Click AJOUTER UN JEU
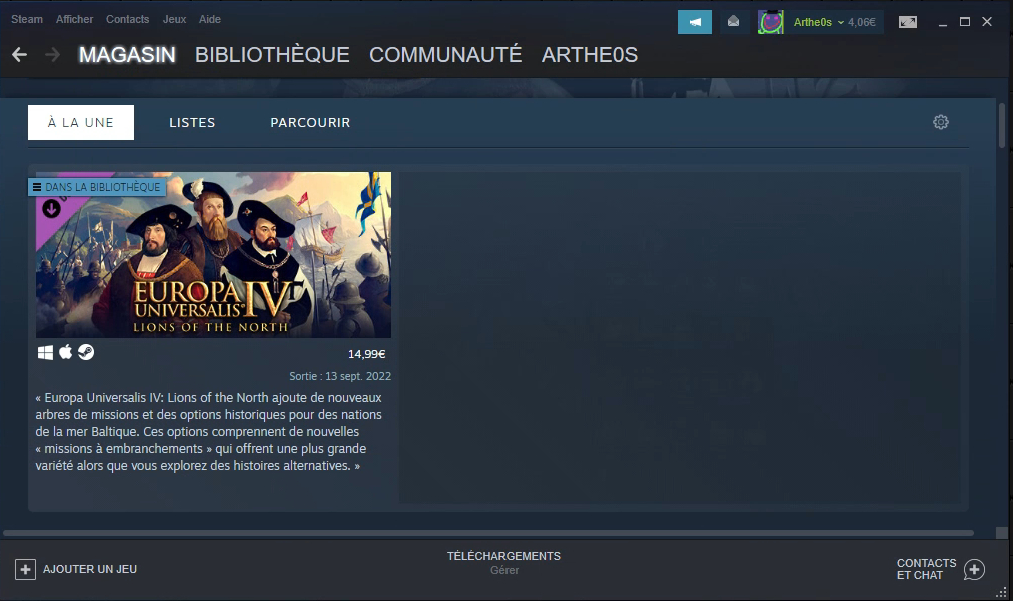Viewport: 1013px width, 601px height. click(90, 569)
